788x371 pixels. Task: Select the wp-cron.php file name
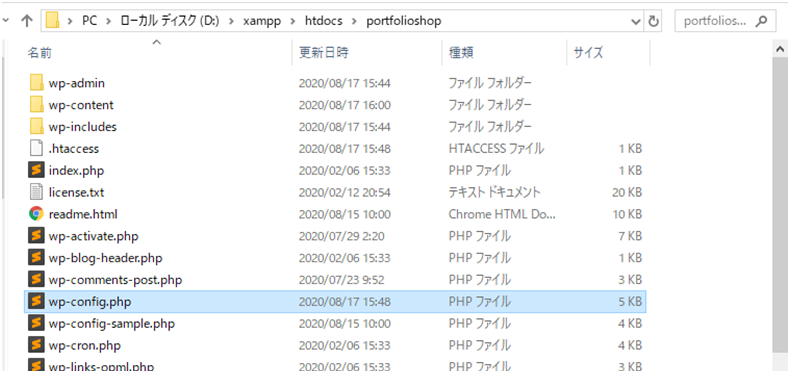(84, 345)
